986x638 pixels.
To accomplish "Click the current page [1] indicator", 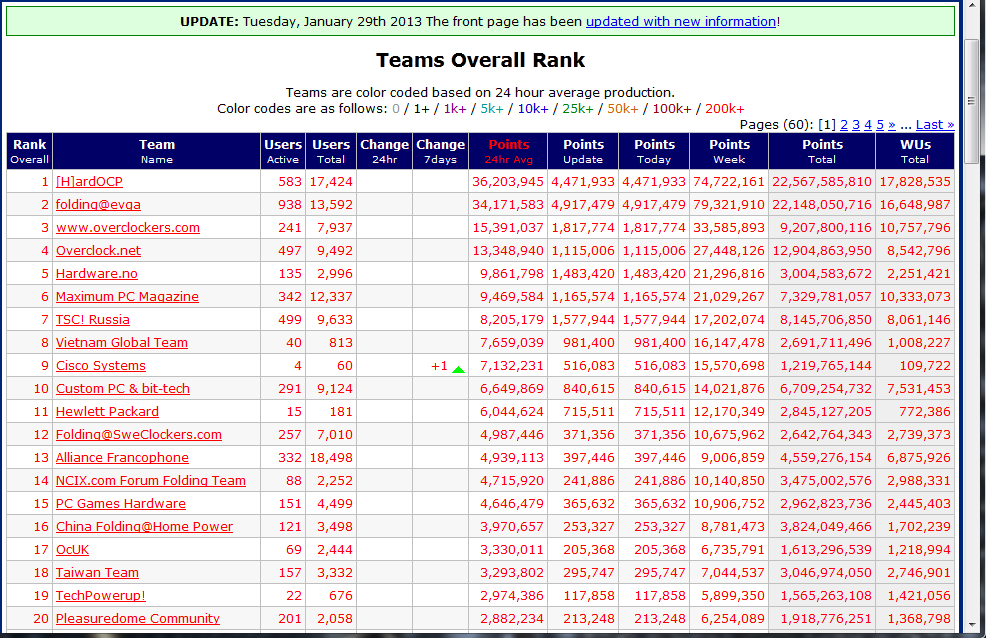I will coord(827,124).
